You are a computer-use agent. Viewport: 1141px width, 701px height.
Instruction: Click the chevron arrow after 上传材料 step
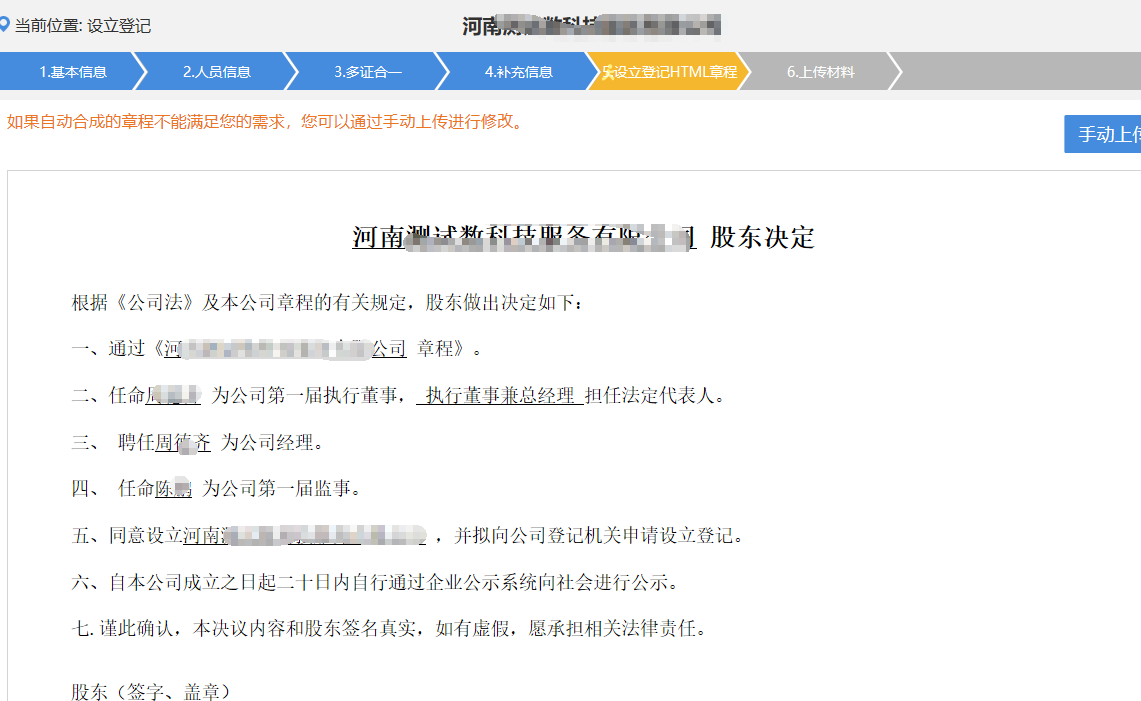click(x=894, y=71)
